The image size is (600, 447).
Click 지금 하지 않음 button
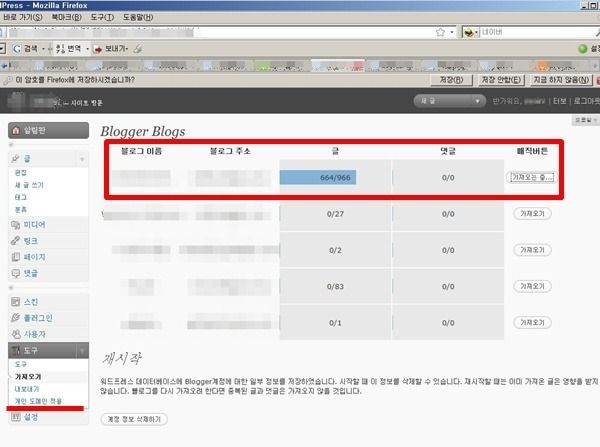[x=561, y=80]
